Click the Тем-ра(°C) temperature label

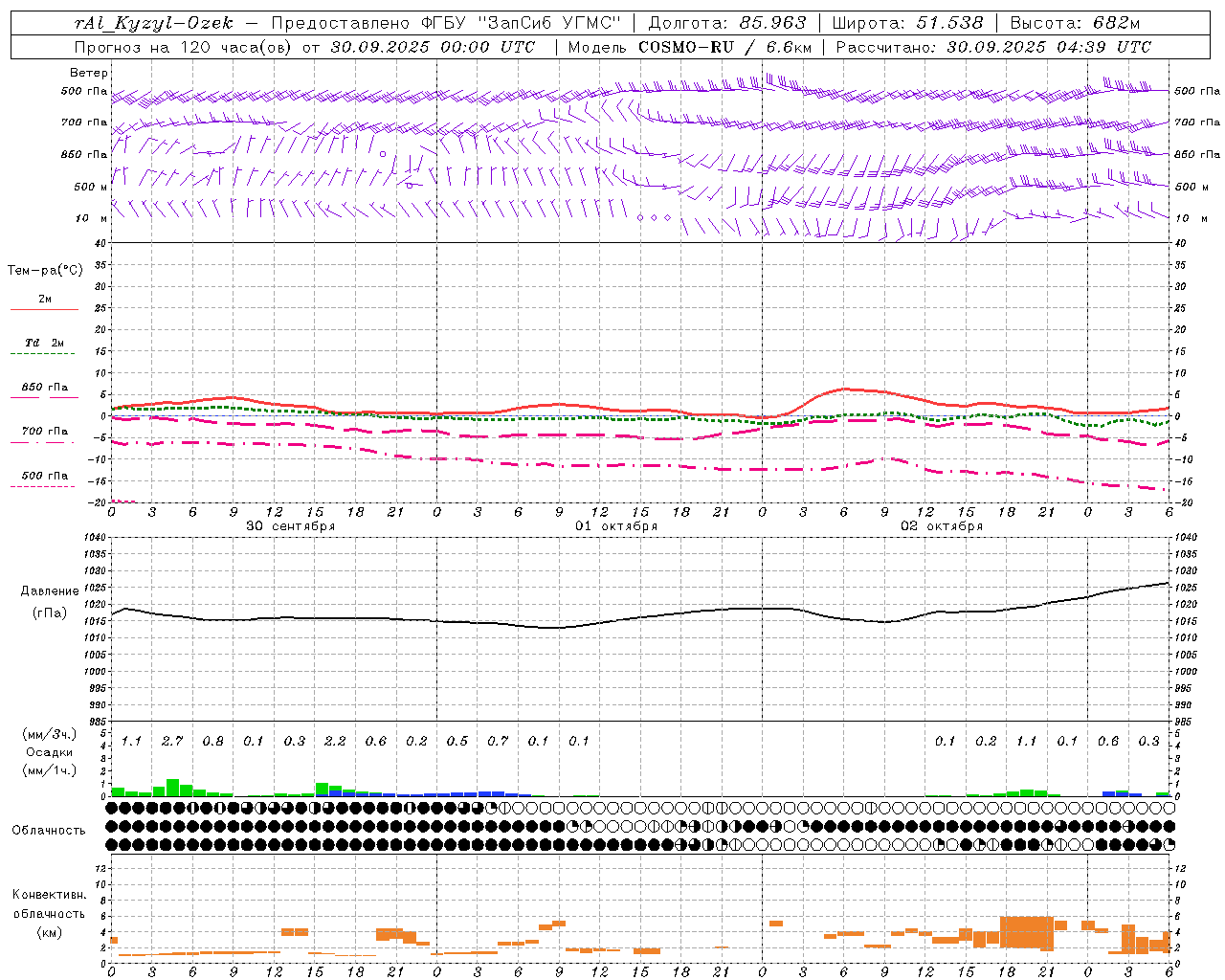45,271
